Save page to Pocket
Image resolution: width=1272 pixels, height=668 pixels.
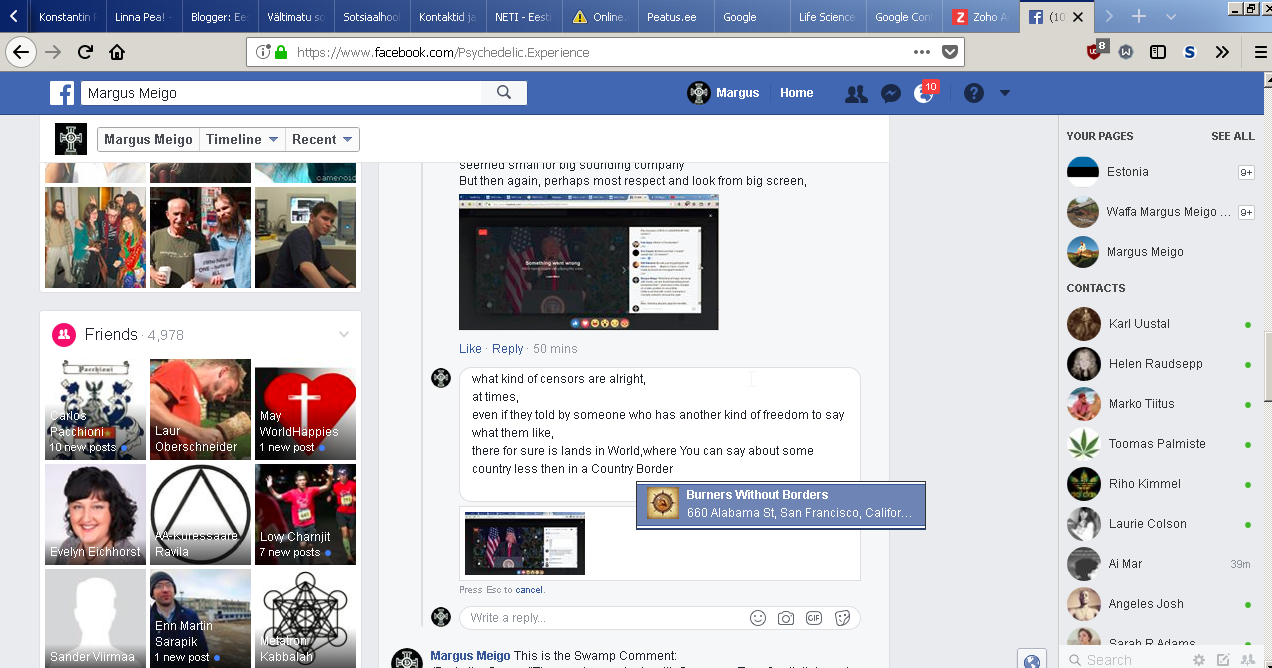(x=950, y=52)
